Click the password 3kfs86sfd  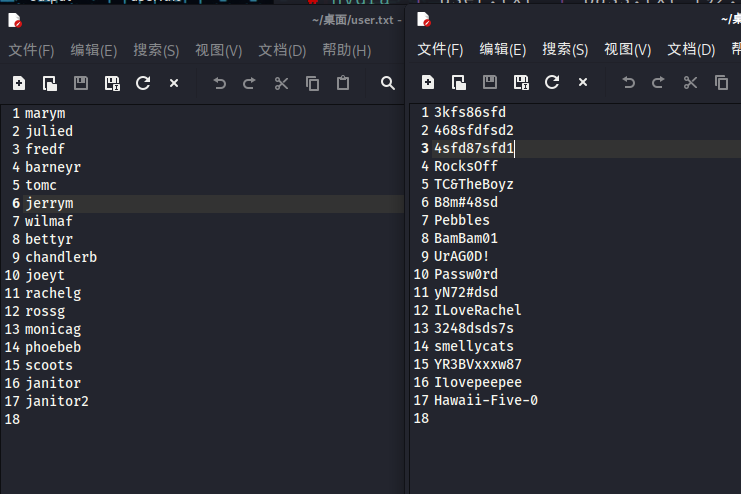click(470, 113)
